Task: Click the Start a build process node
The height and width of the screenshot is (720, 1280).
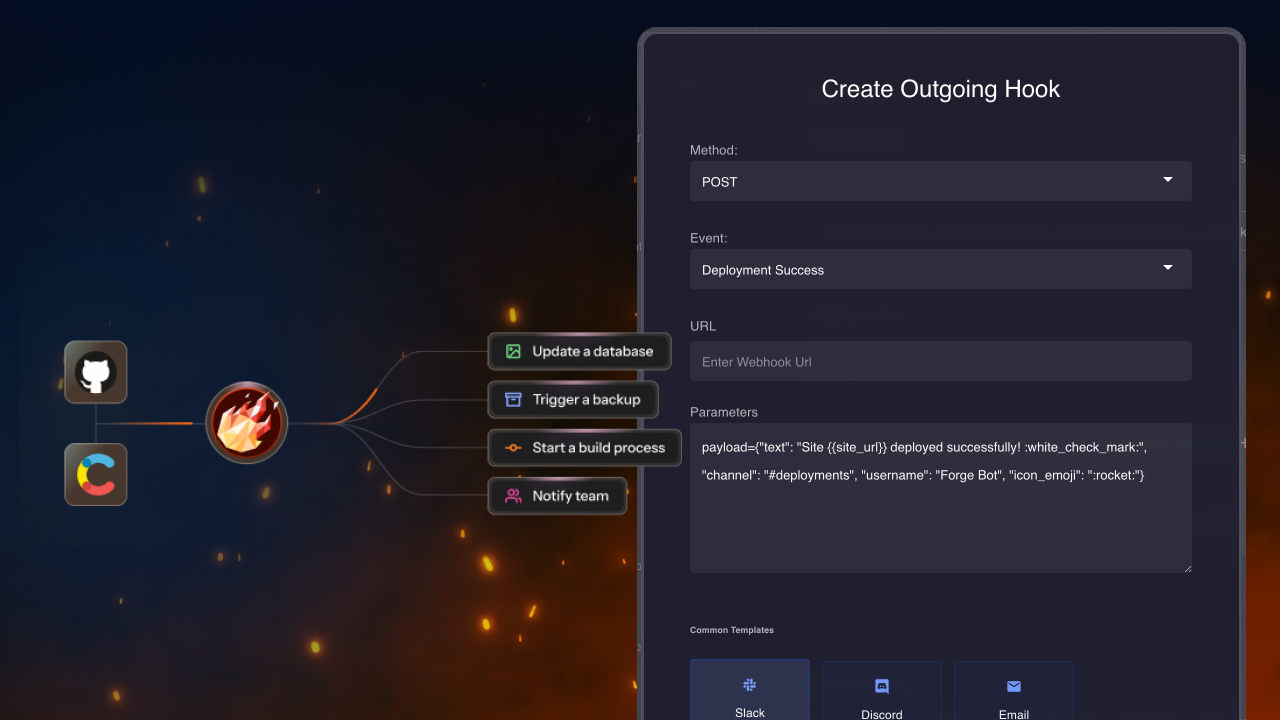Action: [584, 447]
